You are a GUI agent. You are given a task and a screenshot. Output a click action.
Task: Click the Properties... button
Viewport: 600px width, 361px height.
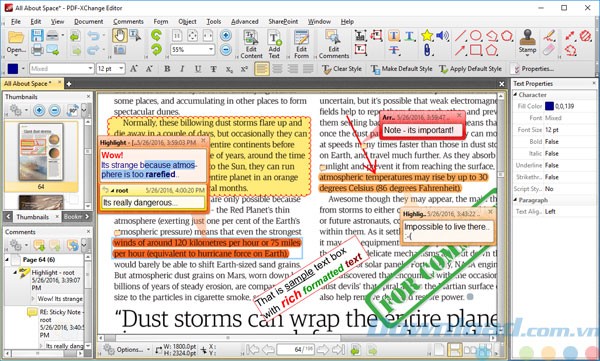coord(533,69)
